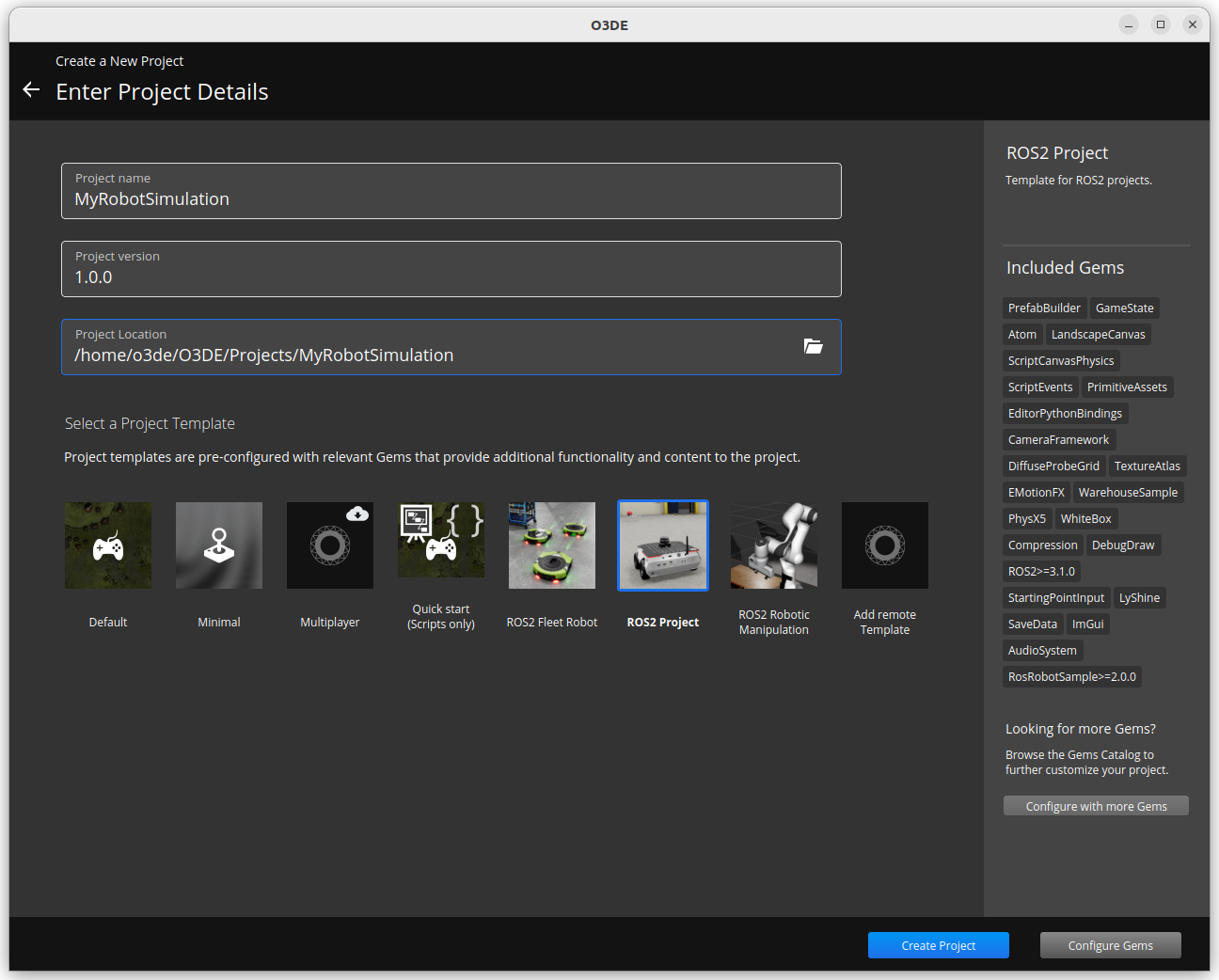The image size is (1219, 980).
Task: Click the AudioSystem gem tag
Action: click(x=1042, y=650)
